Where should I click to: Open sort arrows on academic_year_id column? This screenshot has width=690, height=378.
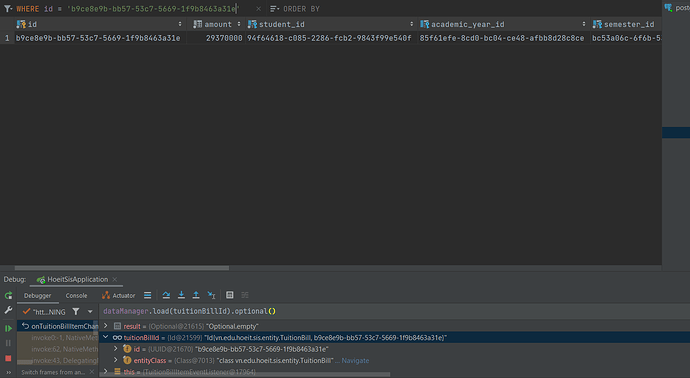click(584, 24)
